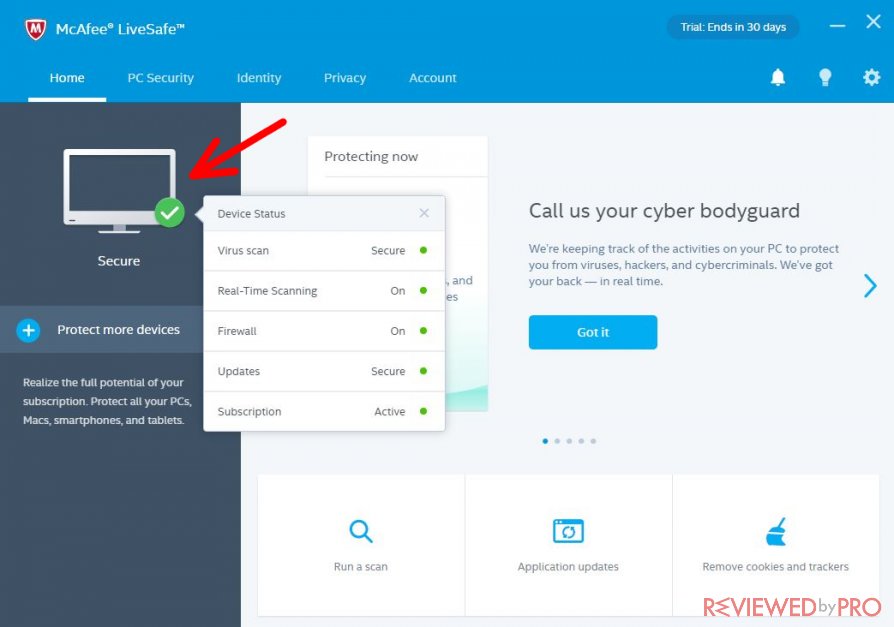Open the PC Security tab
This screenshot has height=627, width=894.
tap(161, 78)
